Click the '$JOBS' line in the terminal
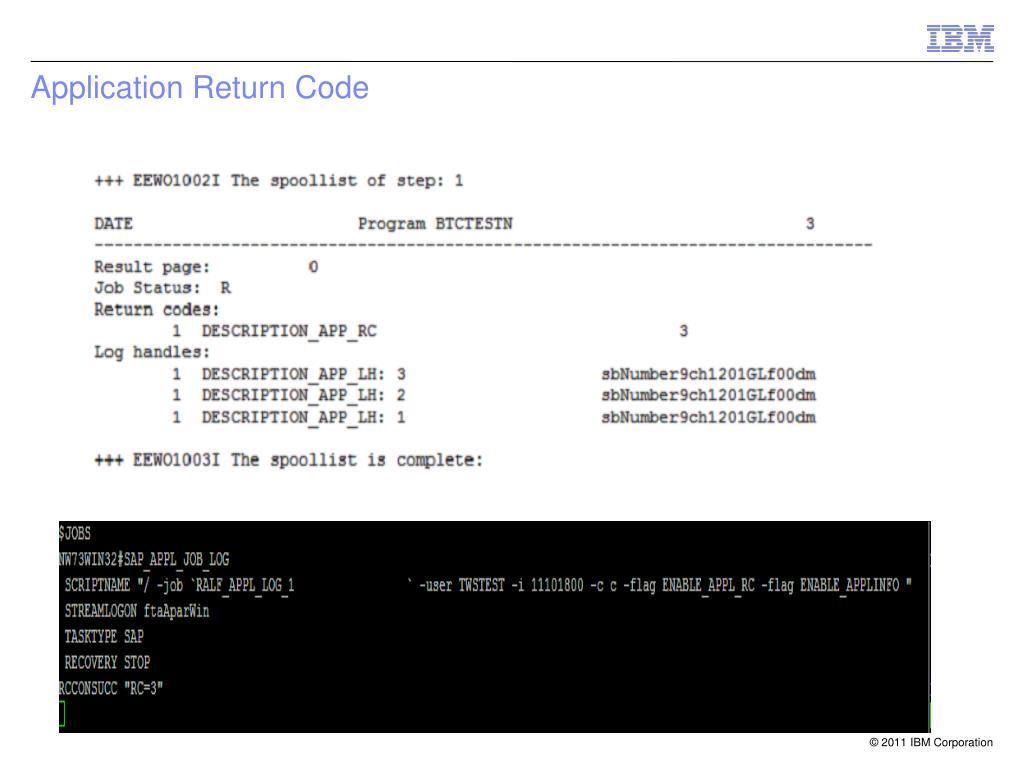 pos(75,534)
